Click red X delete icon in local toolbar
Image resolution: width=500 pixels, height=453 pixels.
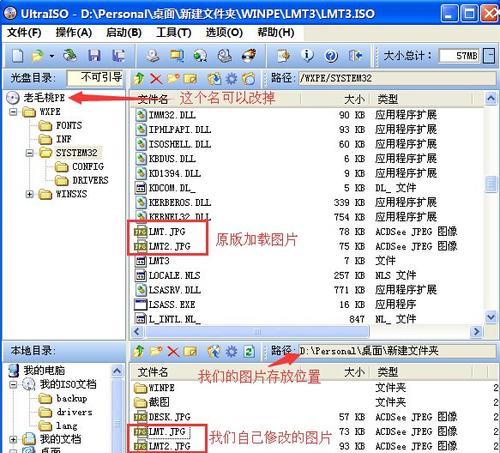(173, 351)
